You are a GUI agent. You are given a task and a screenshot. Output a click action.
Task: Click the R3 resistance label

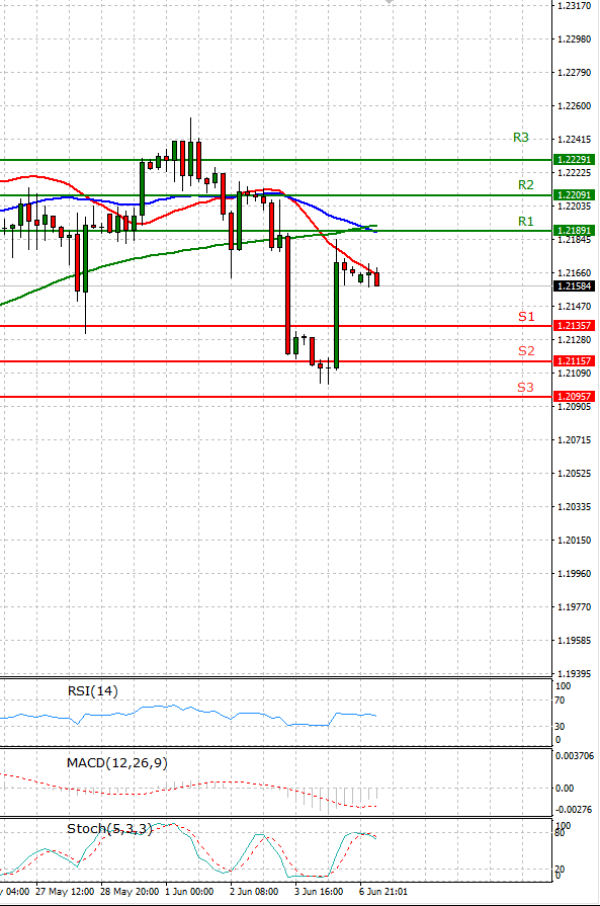[x=521, y=138]
